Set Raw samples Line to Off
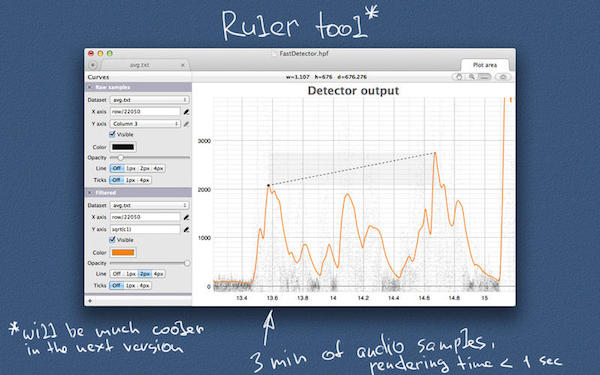600x375 pixels. coord(117,168)
